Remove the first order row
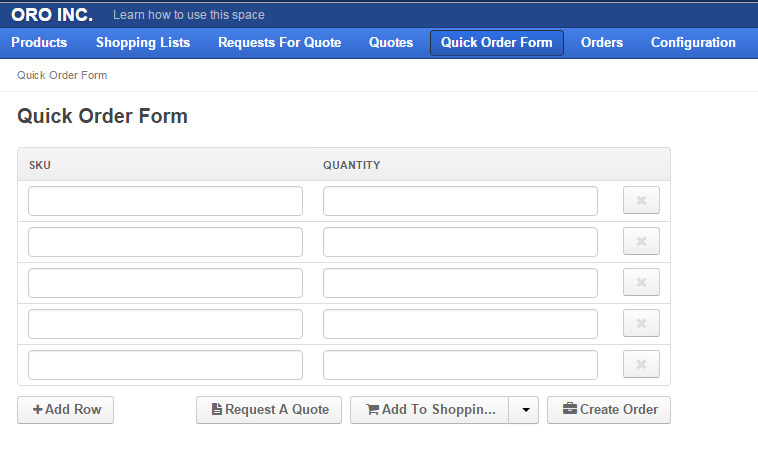The width and height of the screenshot is (758, 467). pyautogui.click(x=641, y=200)
